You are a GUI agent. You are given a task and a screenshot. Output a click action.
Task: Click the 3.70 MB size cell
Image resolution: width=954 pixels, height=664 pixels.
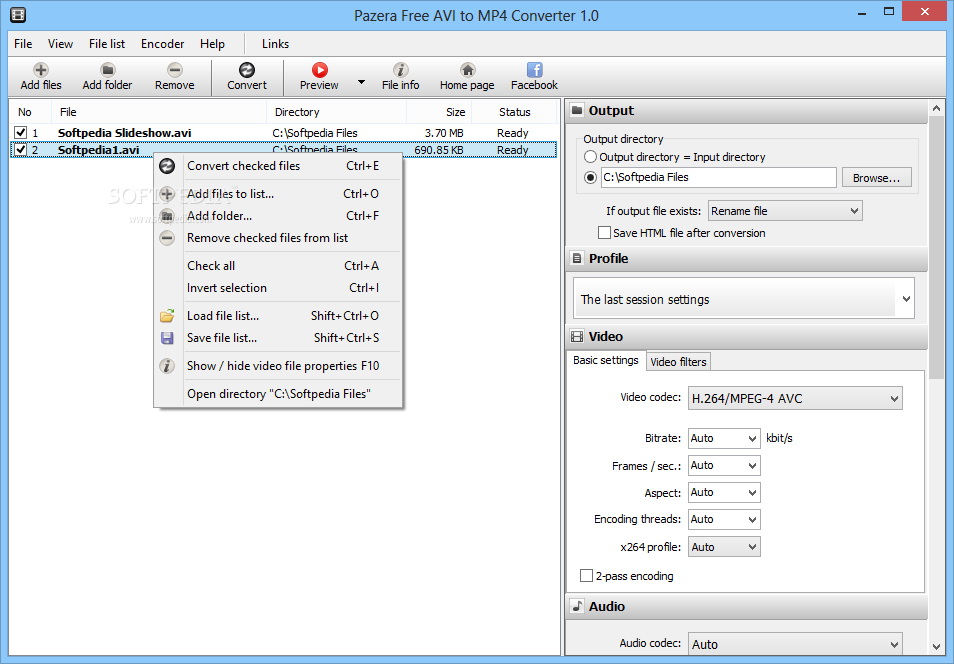[x=444, y=133]
